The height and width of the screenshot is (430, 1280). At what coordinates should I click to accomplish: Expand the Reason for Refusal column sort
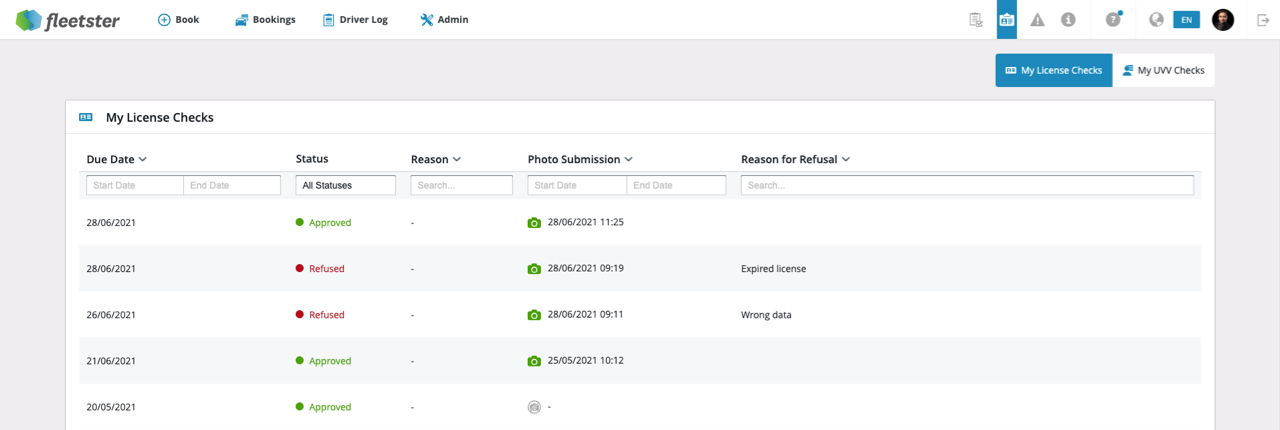(846, 159)
